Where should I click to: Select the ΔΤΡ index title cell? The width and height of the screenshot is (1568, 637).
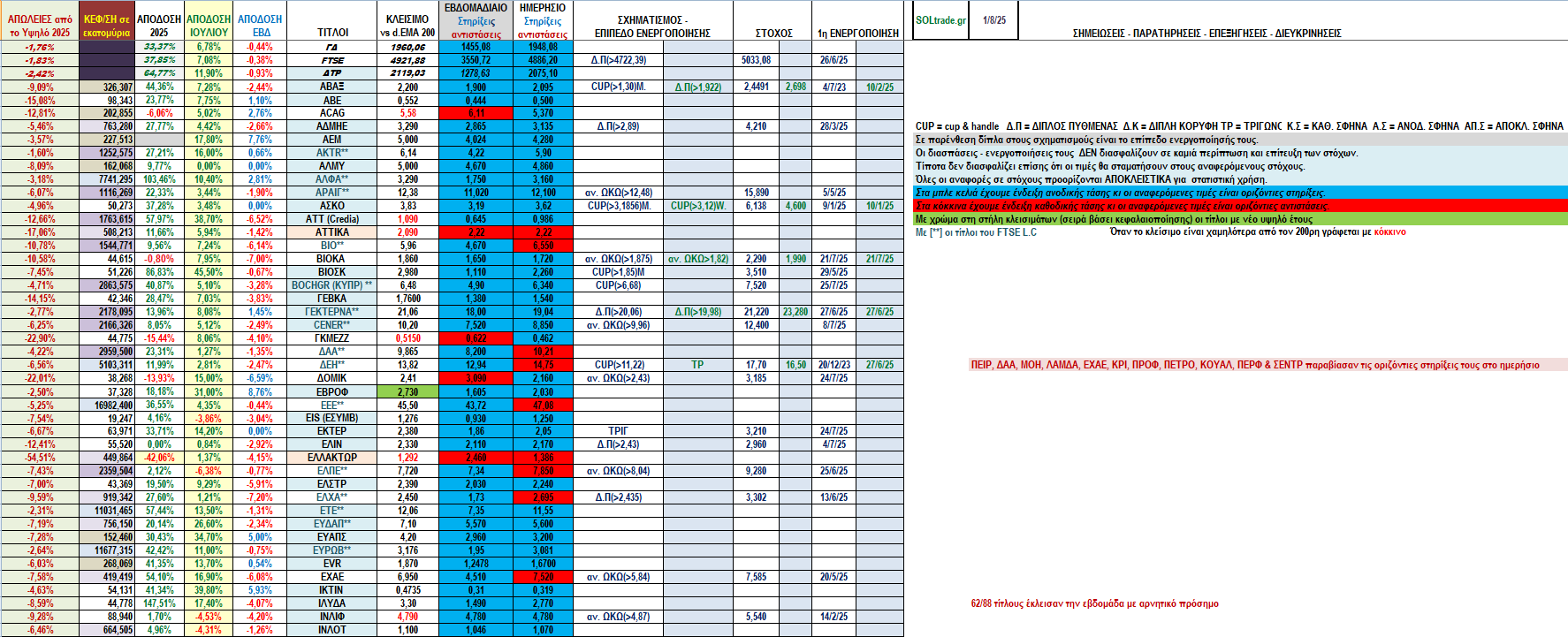(x=332, y=73)
